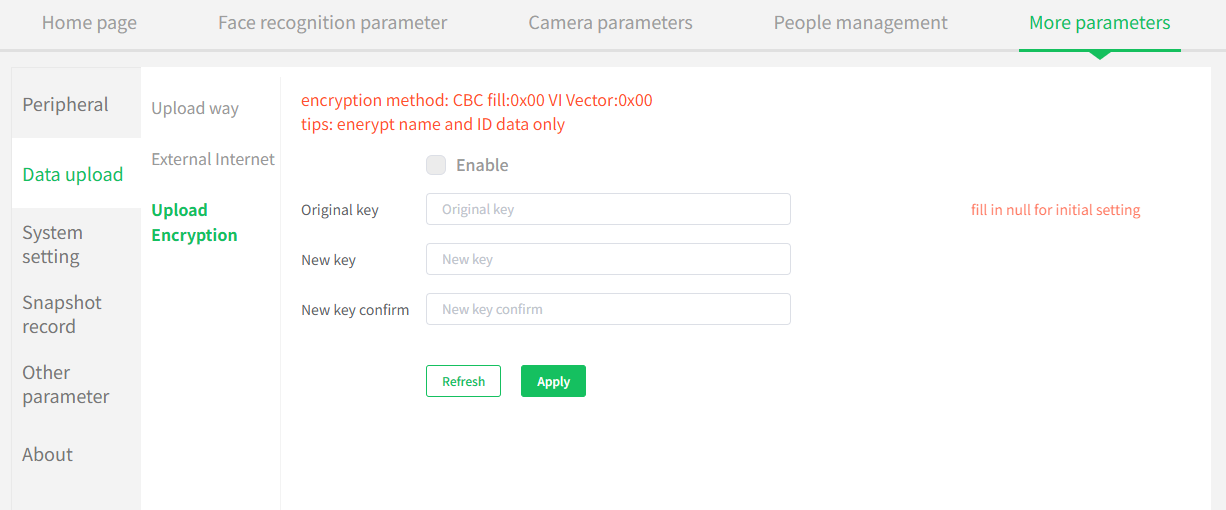Select Upload Encryption submenu item
Image resolution: width=1226 pixels, height=510 pixels.
coord(195,222)
